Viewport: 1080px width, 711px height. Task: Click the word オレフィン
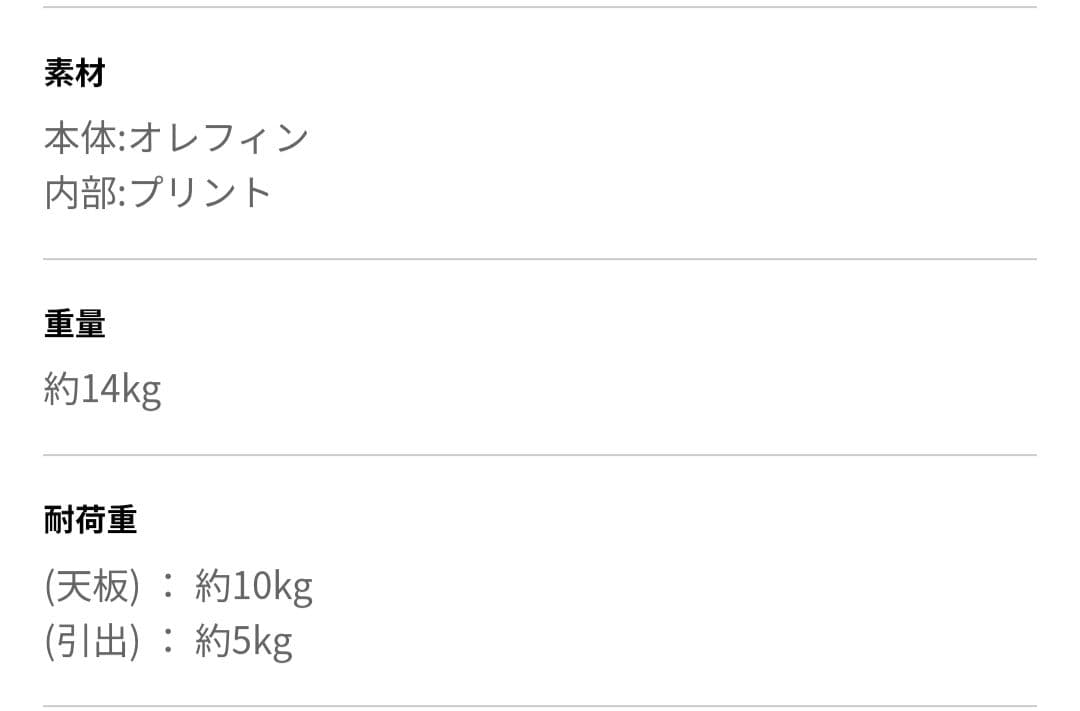(x=219, y=138)
